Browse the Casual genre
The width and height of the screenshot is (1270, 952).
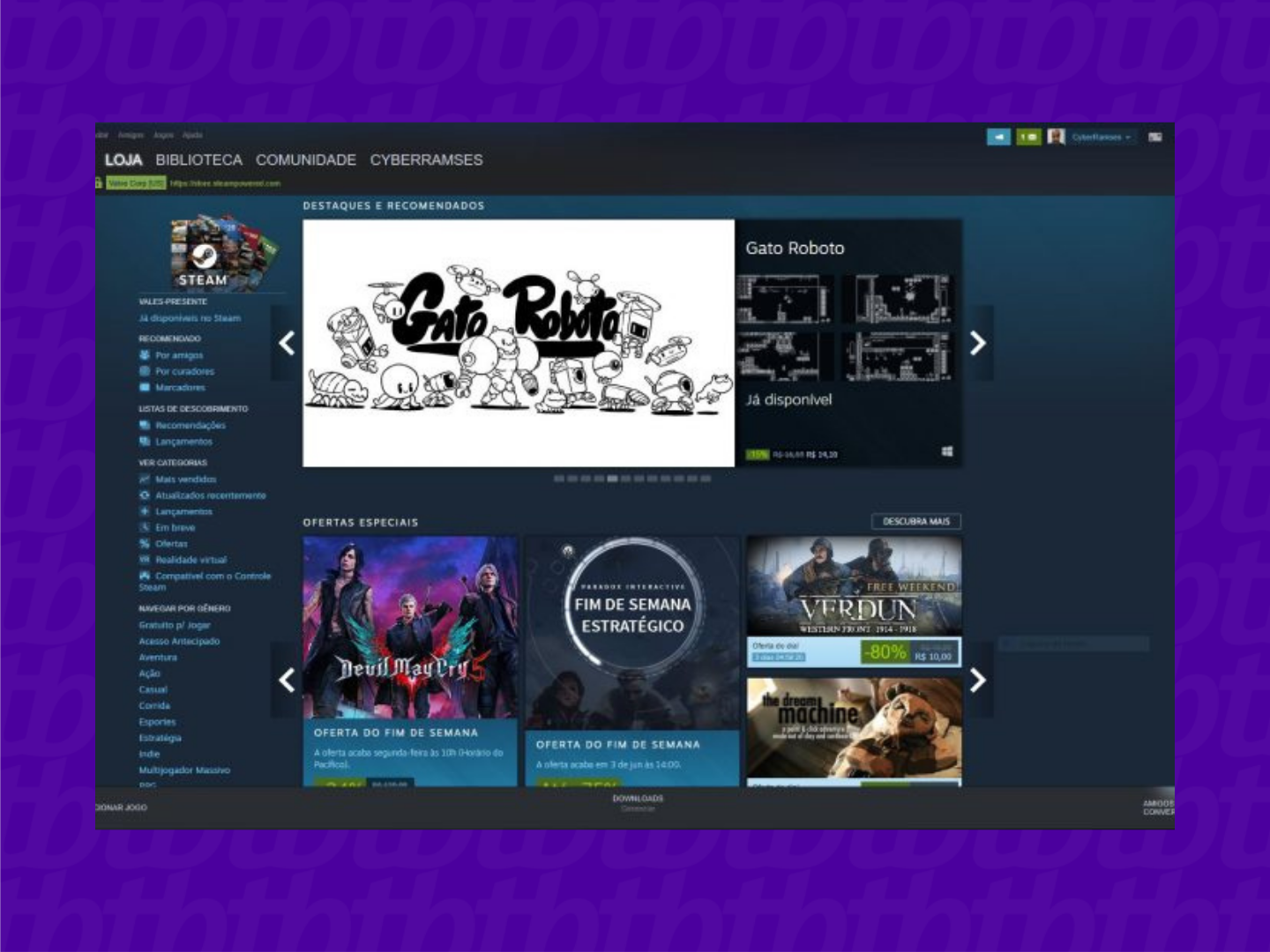tap(153, 689)
